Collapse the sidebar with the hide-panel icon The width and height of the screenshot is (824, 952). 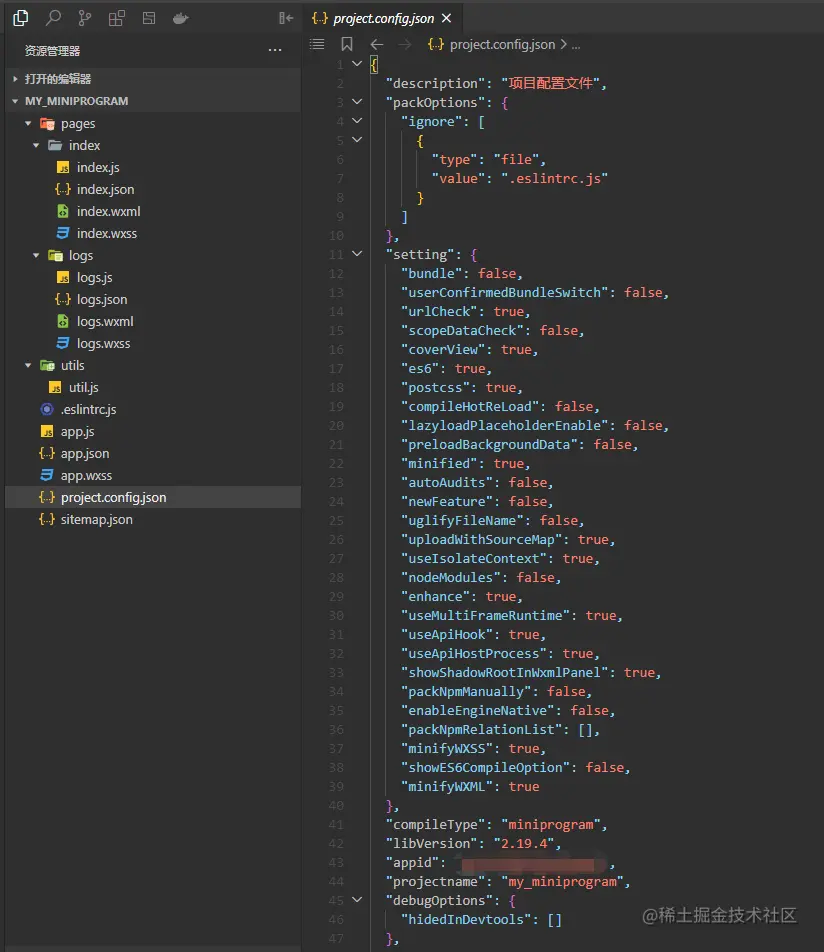pyautogui.click(x=286, y=18)
